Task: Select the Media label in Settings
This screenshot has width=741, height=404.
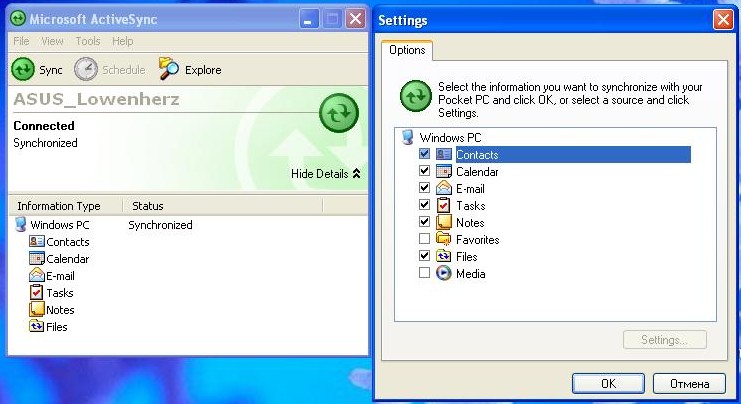Action: click(x=471, y=274)
